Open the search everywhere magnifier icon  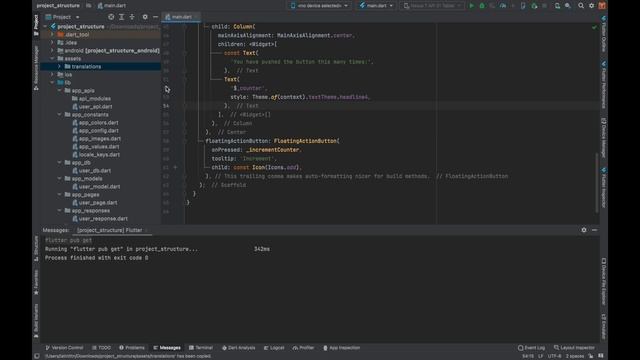pos(581,6)
